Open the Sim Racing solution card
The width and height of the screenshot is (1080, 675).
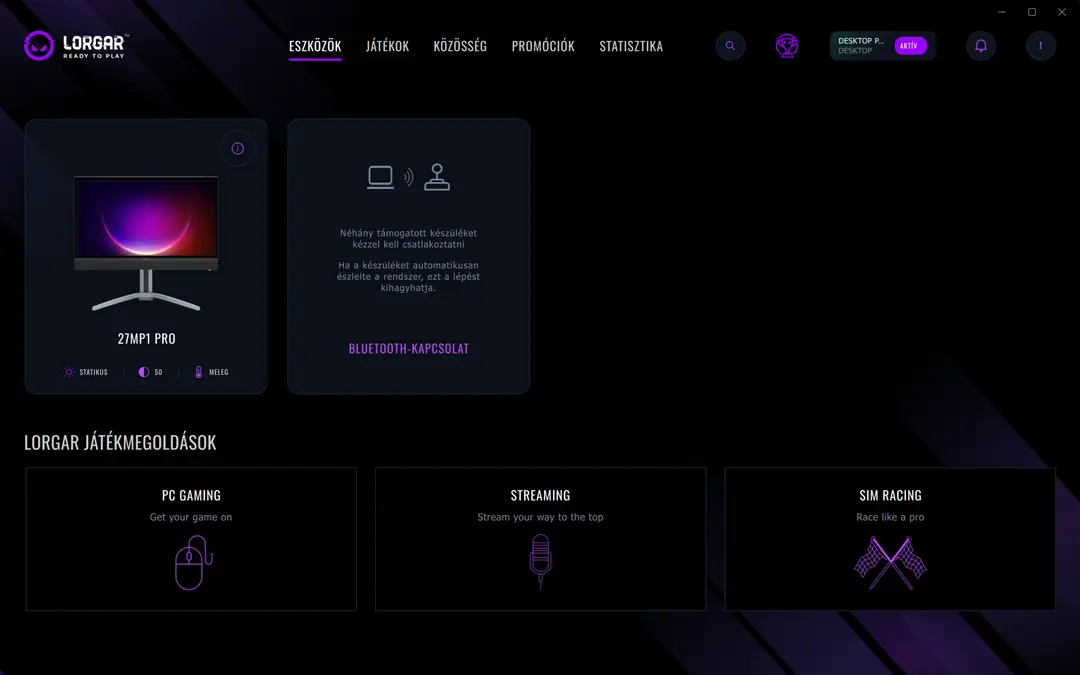pyautogui.click(x=890, y=539)
